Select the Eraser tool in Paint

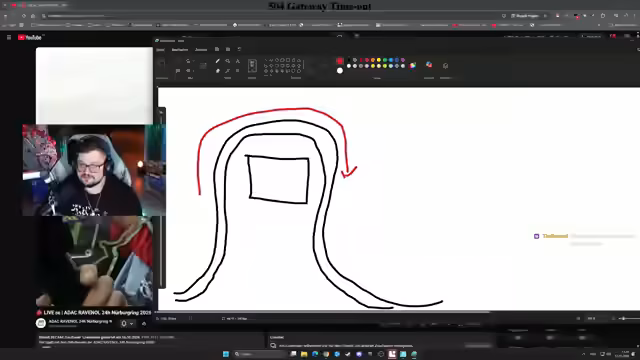coord(218,71)
